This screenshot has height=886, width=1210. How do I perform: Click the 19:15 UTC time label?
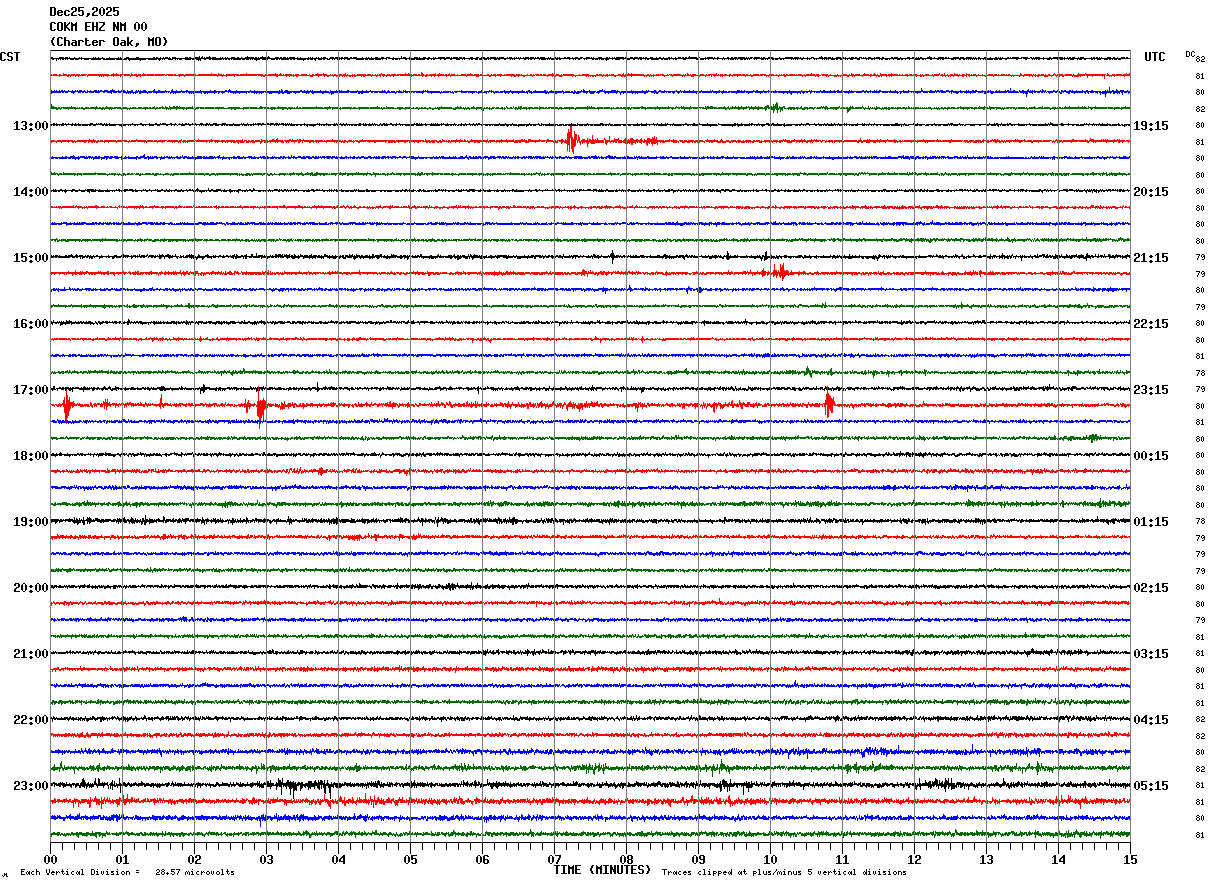[x=1150, y=126]
